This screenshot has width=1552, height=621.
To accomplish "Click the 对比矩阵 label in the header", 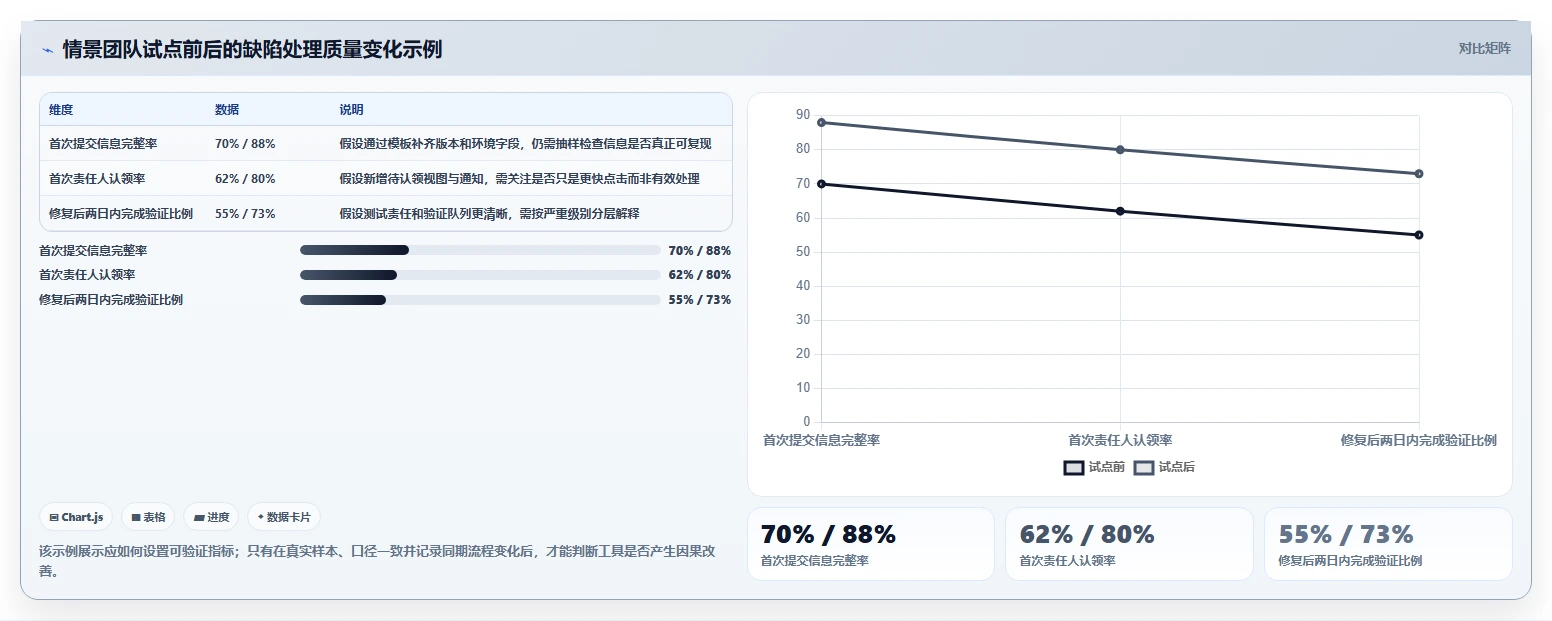I will point(1485,48).
